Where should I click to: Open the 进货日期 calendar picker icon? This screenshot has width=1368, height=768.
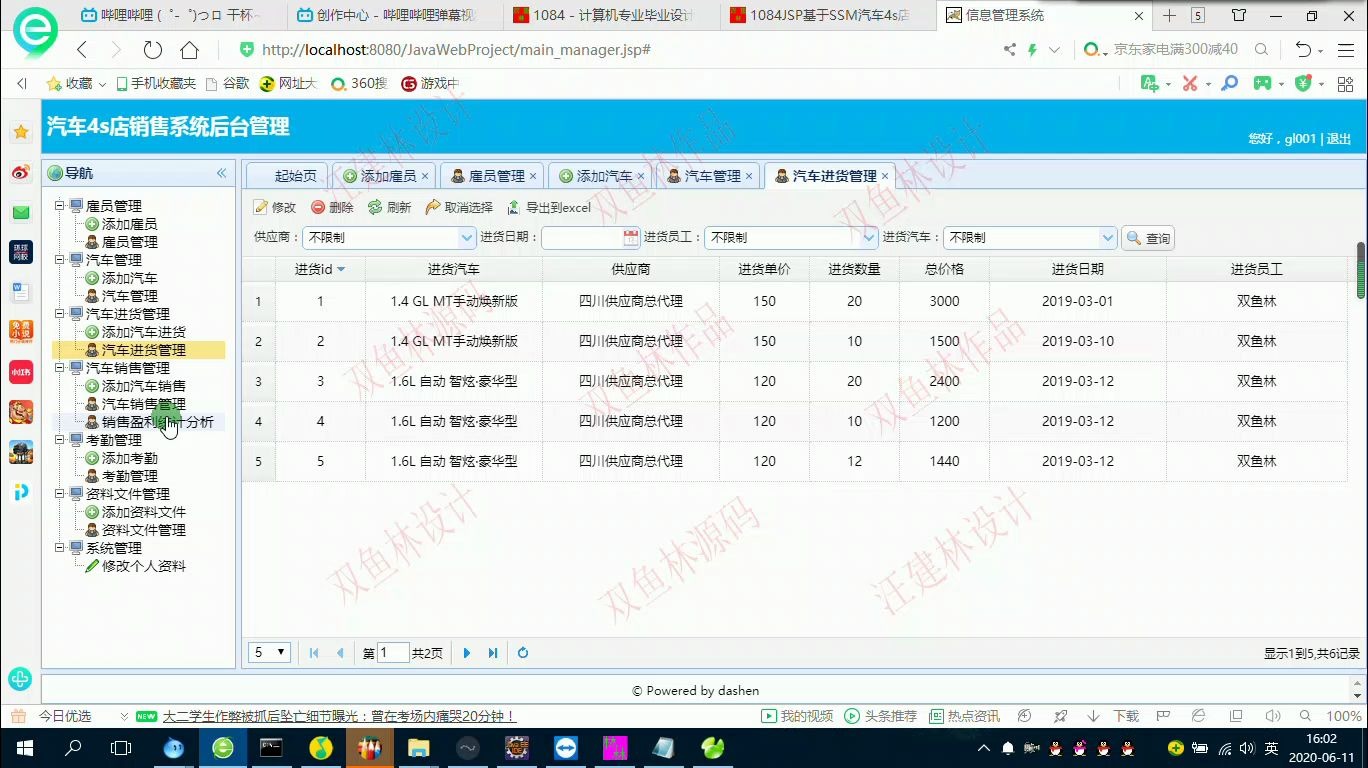[631, 237]
